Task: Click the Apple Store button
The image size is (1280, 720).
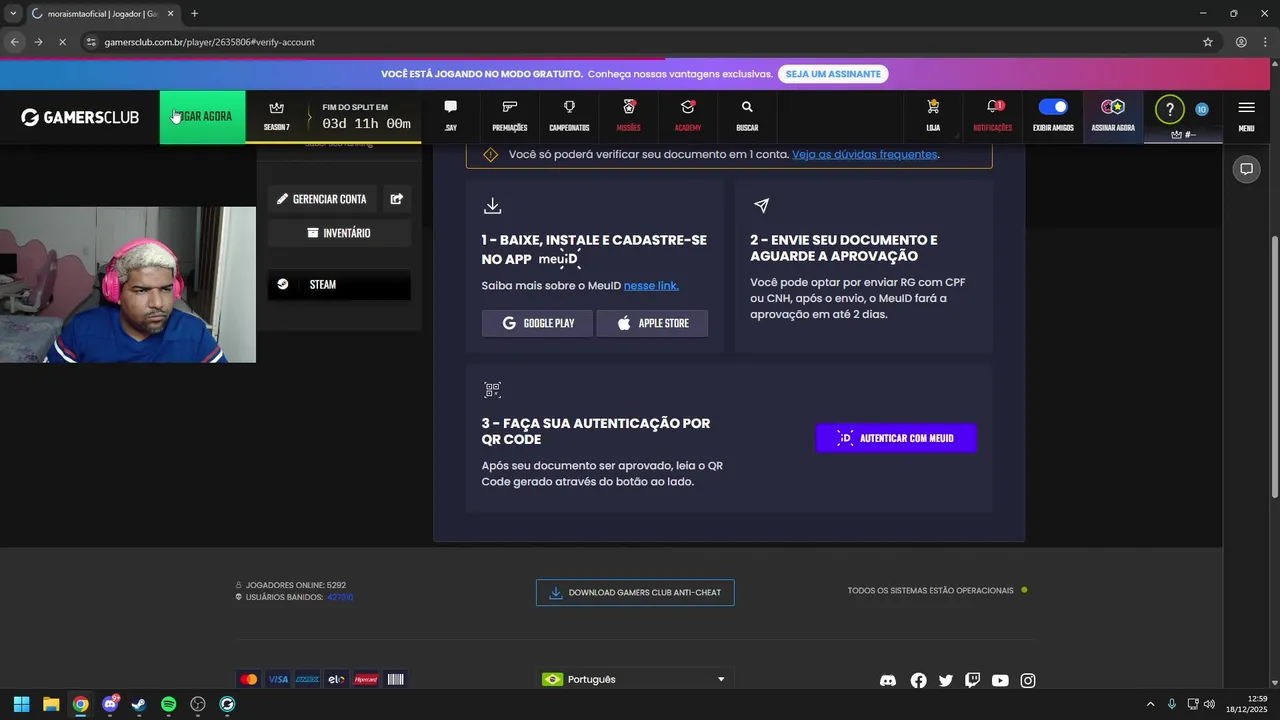Action: [652, 323]
